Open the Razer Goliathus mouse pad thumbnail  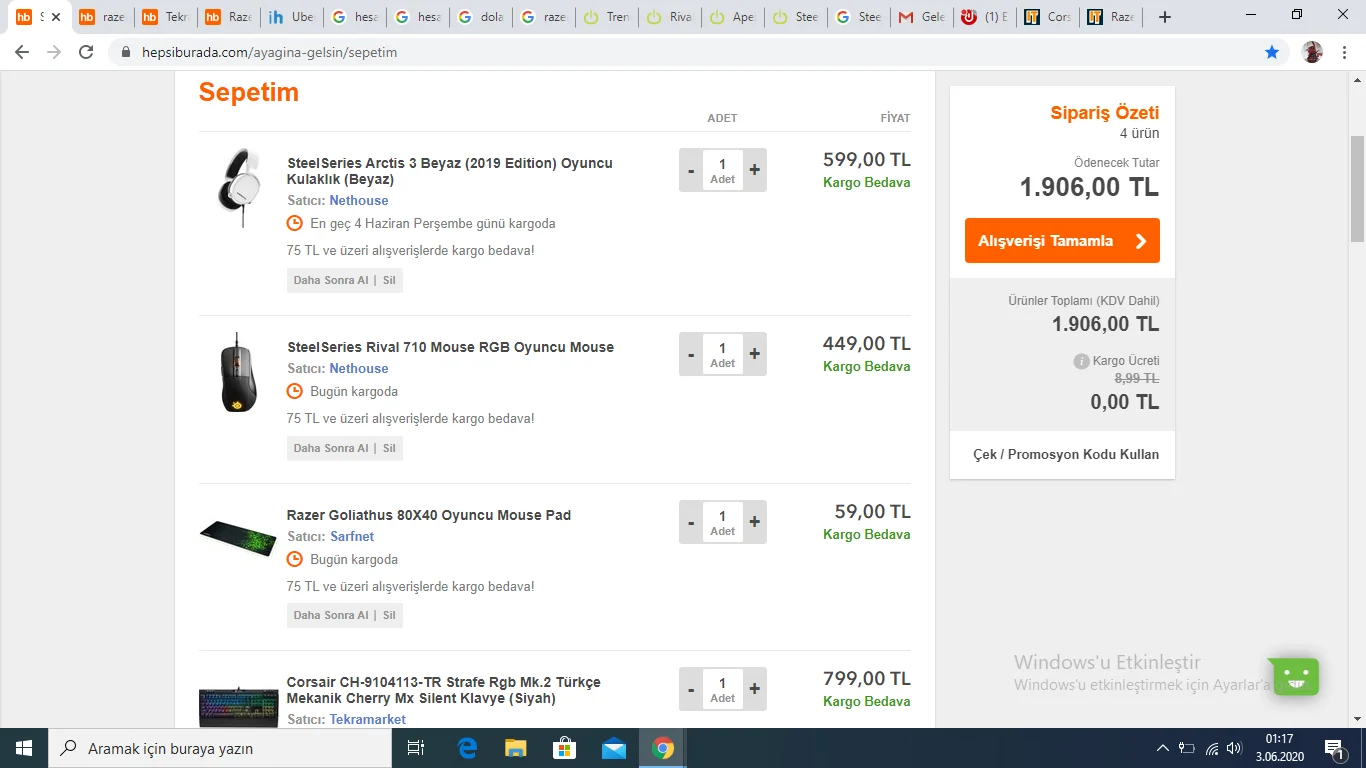tap(238, 537)
